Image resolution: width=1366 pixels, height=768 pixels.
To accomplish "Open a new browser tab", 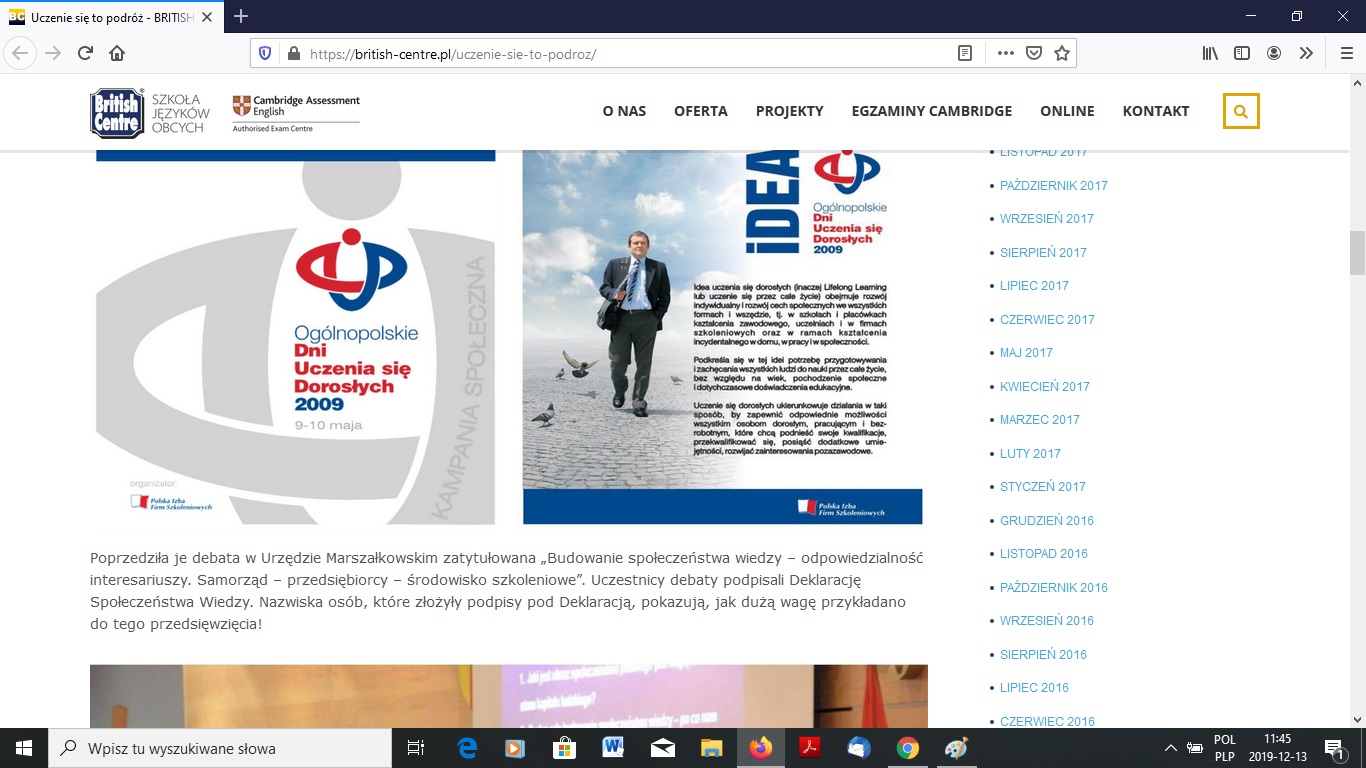I will [x=241, y=16].
